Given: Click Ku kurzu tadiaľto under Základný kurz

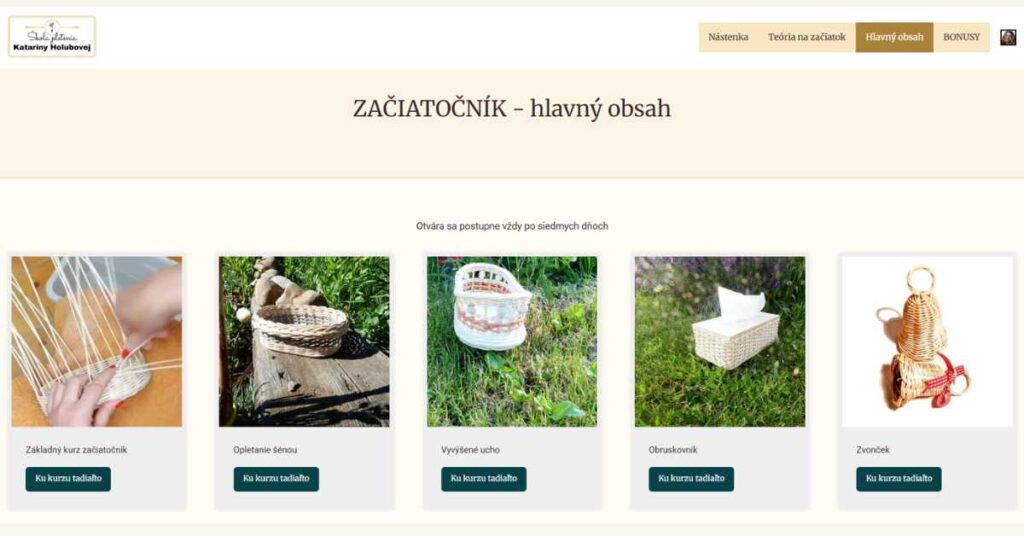Looking at the screenshot, I should click(68, 479).
